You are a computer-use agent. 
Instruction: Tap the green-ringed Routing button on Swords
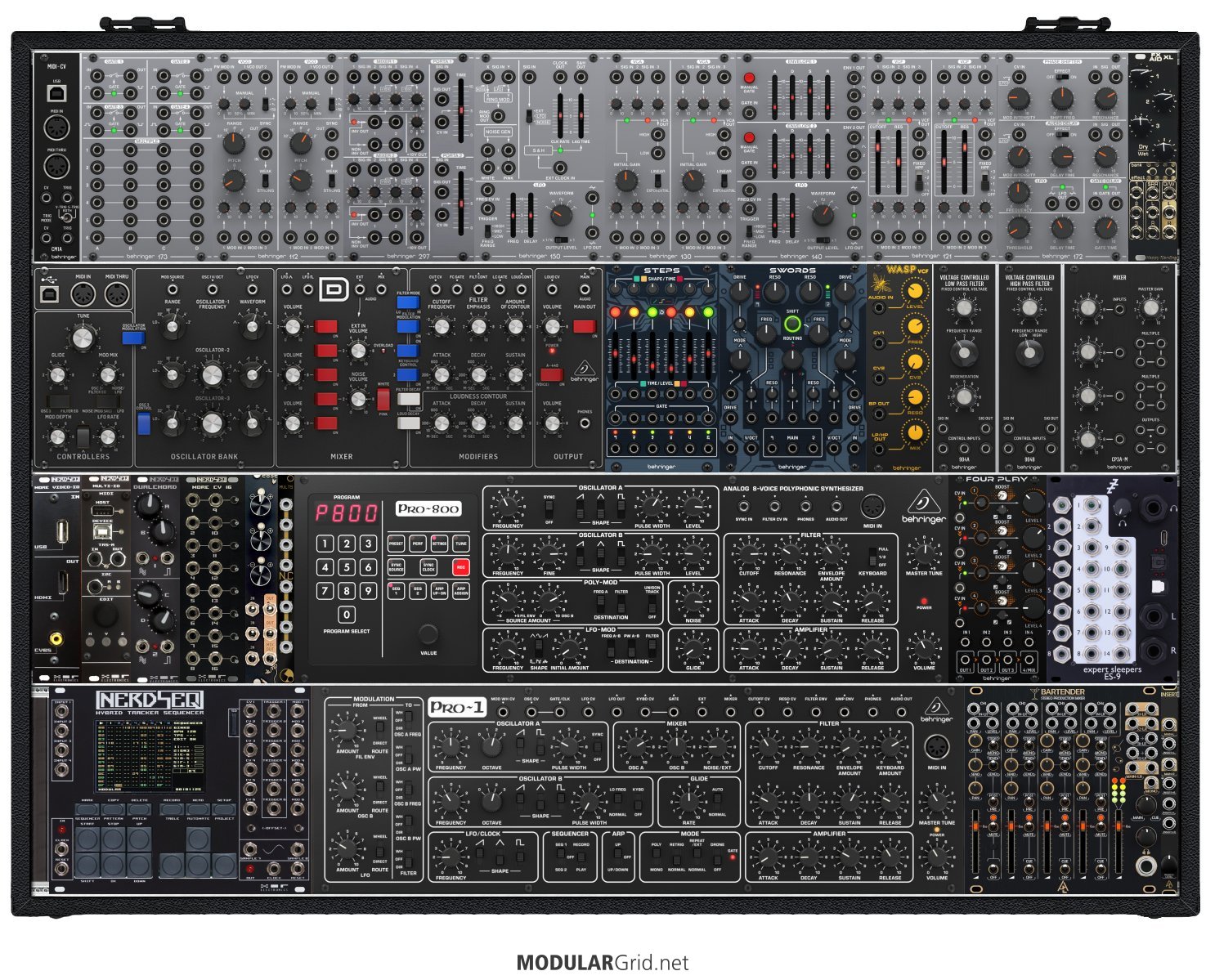point(791,324)
